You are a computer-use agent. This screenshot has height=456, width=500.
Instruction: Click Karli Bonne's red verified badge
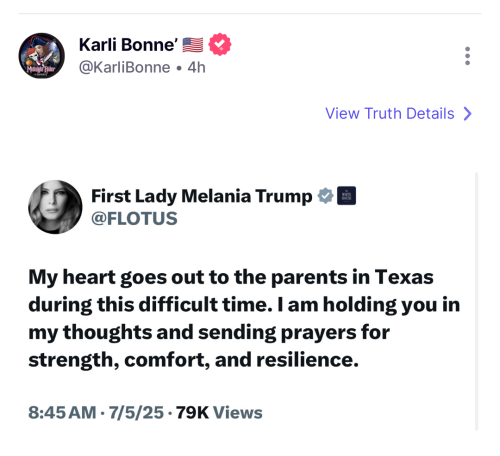tap(220, 44)
